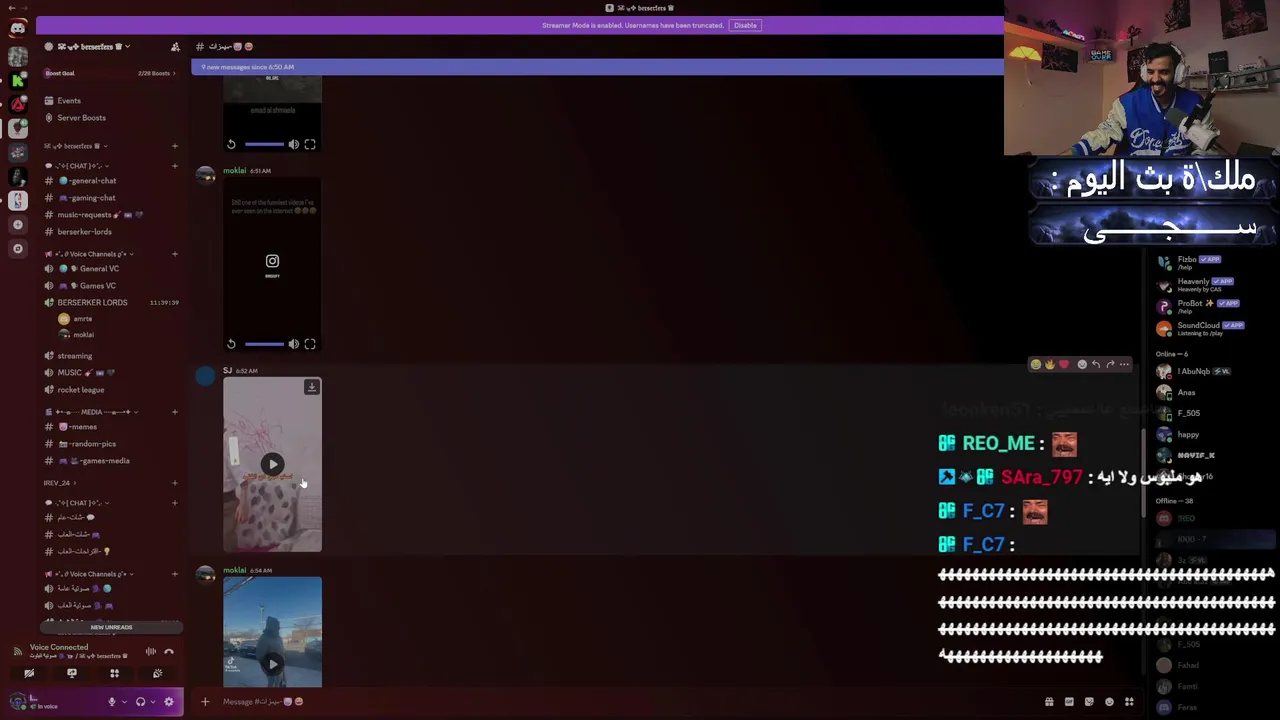Viewport: 1280px width, 720px height.
Task: Seek the emad al shmeela video progress bar
Action: [x=264, y=144]
